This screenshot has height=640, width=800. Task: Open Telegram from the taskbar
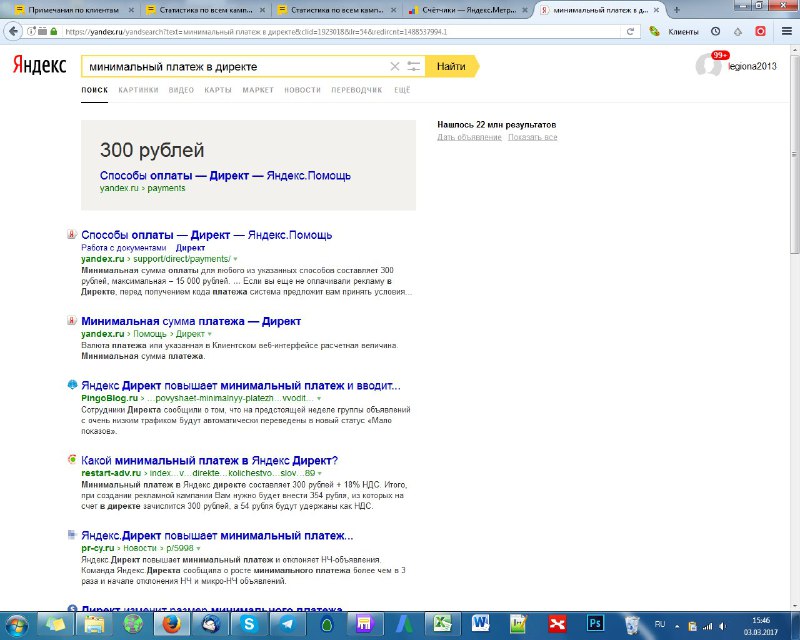[x=288, y=624]
